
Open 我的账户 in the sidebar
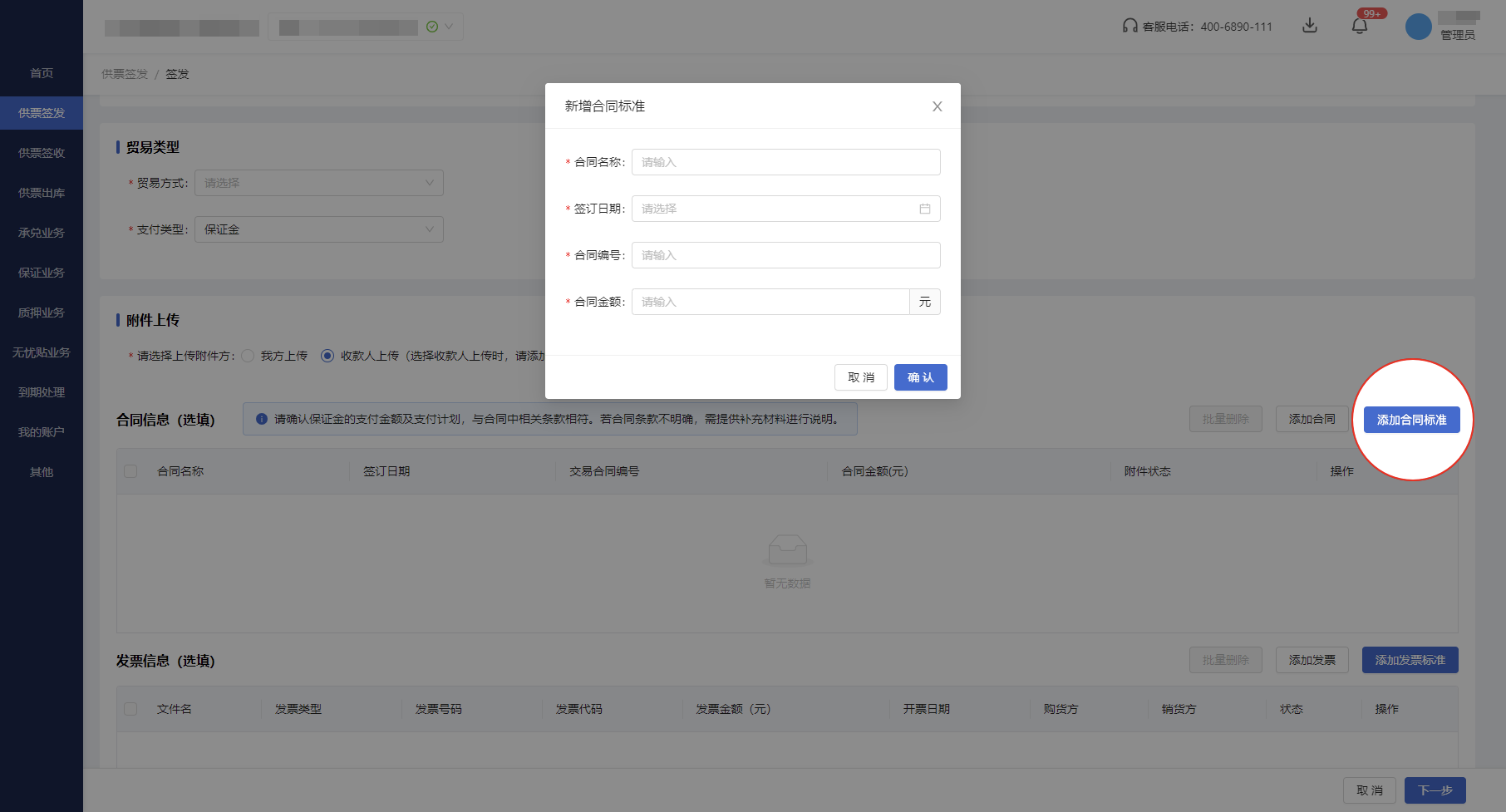(41, 431)
